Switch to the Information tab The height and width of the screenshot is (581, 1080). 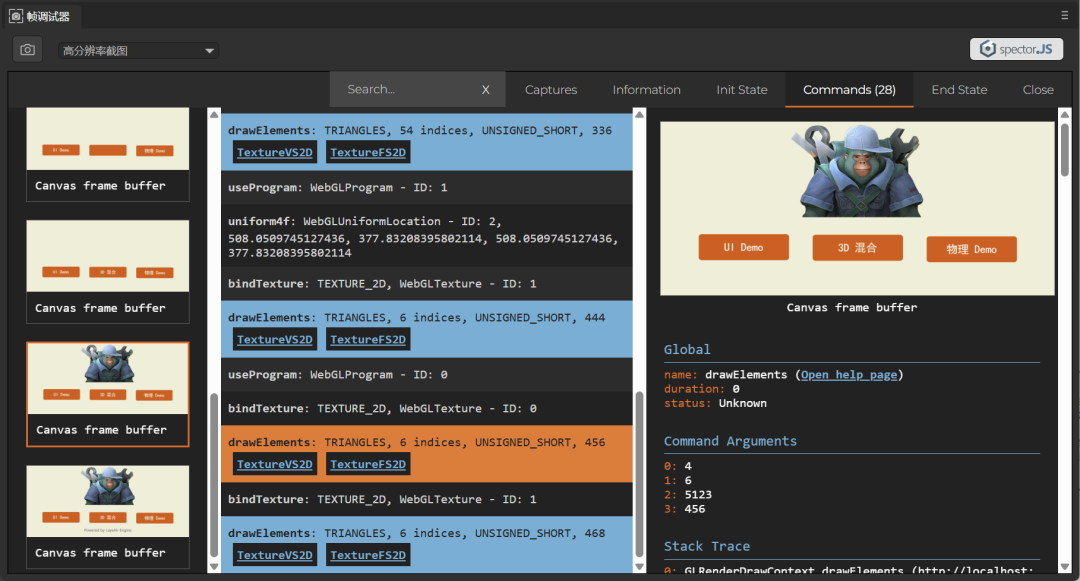click(x=646, y=89)
